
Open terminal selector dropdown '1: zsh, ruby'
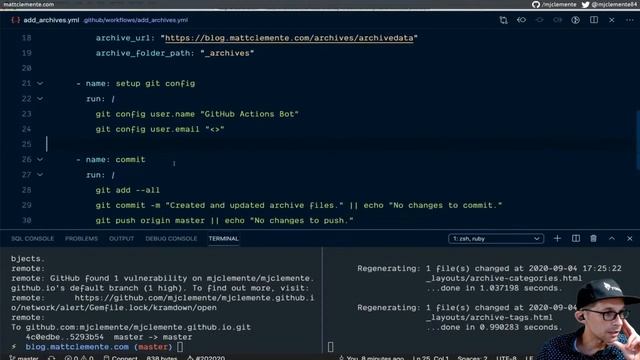click(496, 238)
